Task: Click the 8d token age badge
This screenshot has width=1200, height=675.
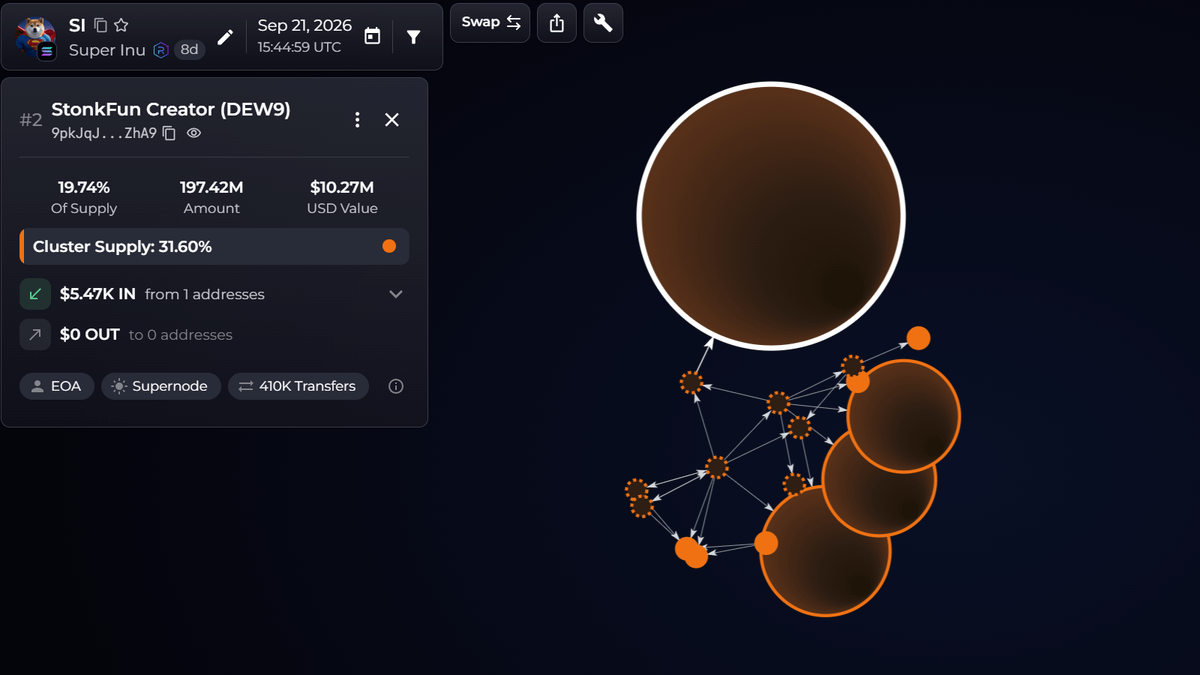Action: pos(189,50)
